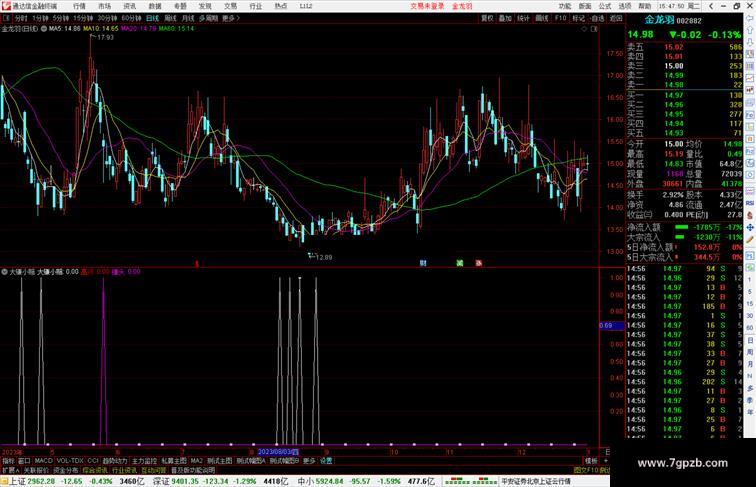Select 月线 monthly chart period

tap(188, 18)
